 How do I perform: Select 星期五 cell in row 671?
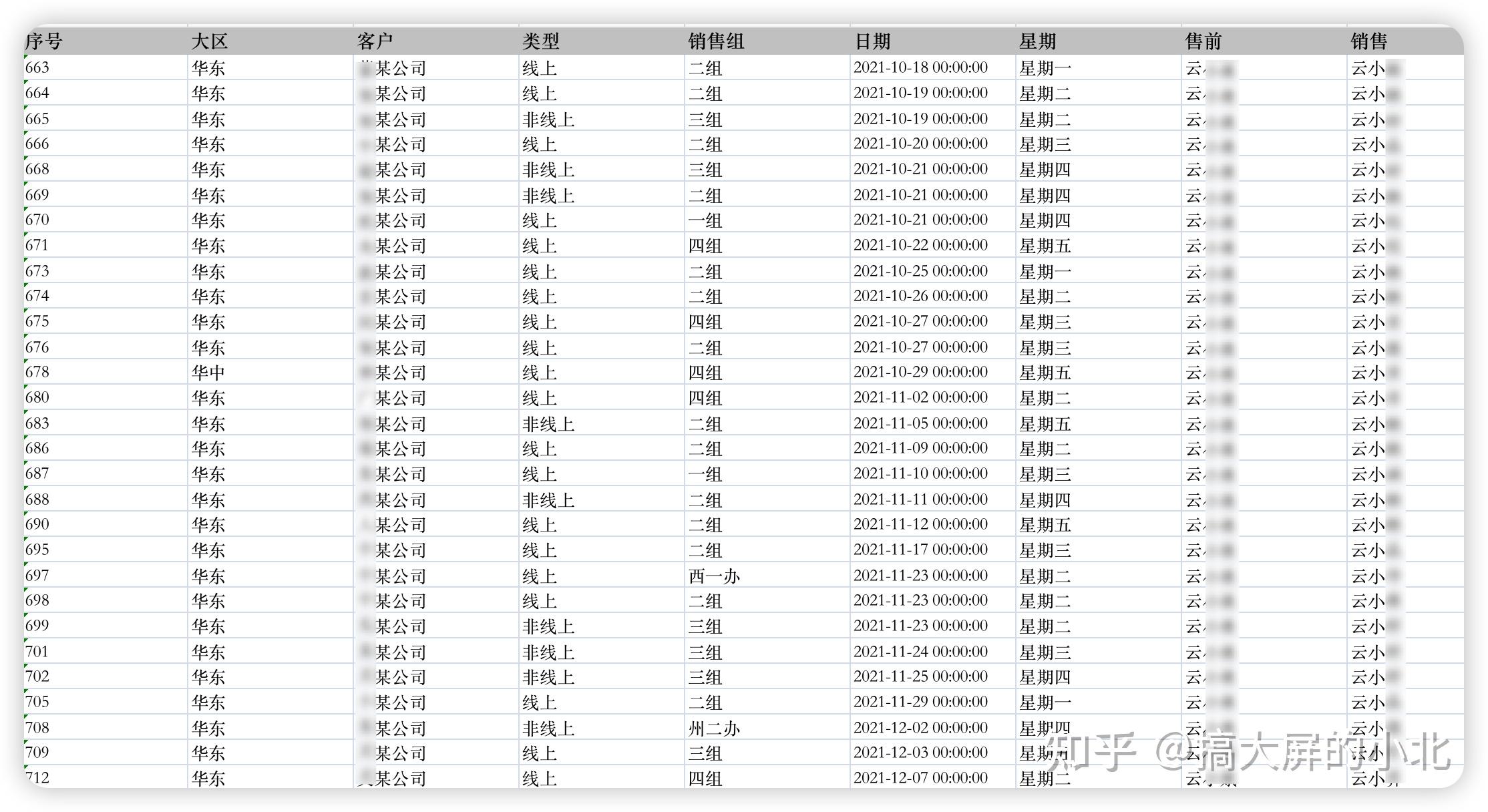(x=1045, y=245)
